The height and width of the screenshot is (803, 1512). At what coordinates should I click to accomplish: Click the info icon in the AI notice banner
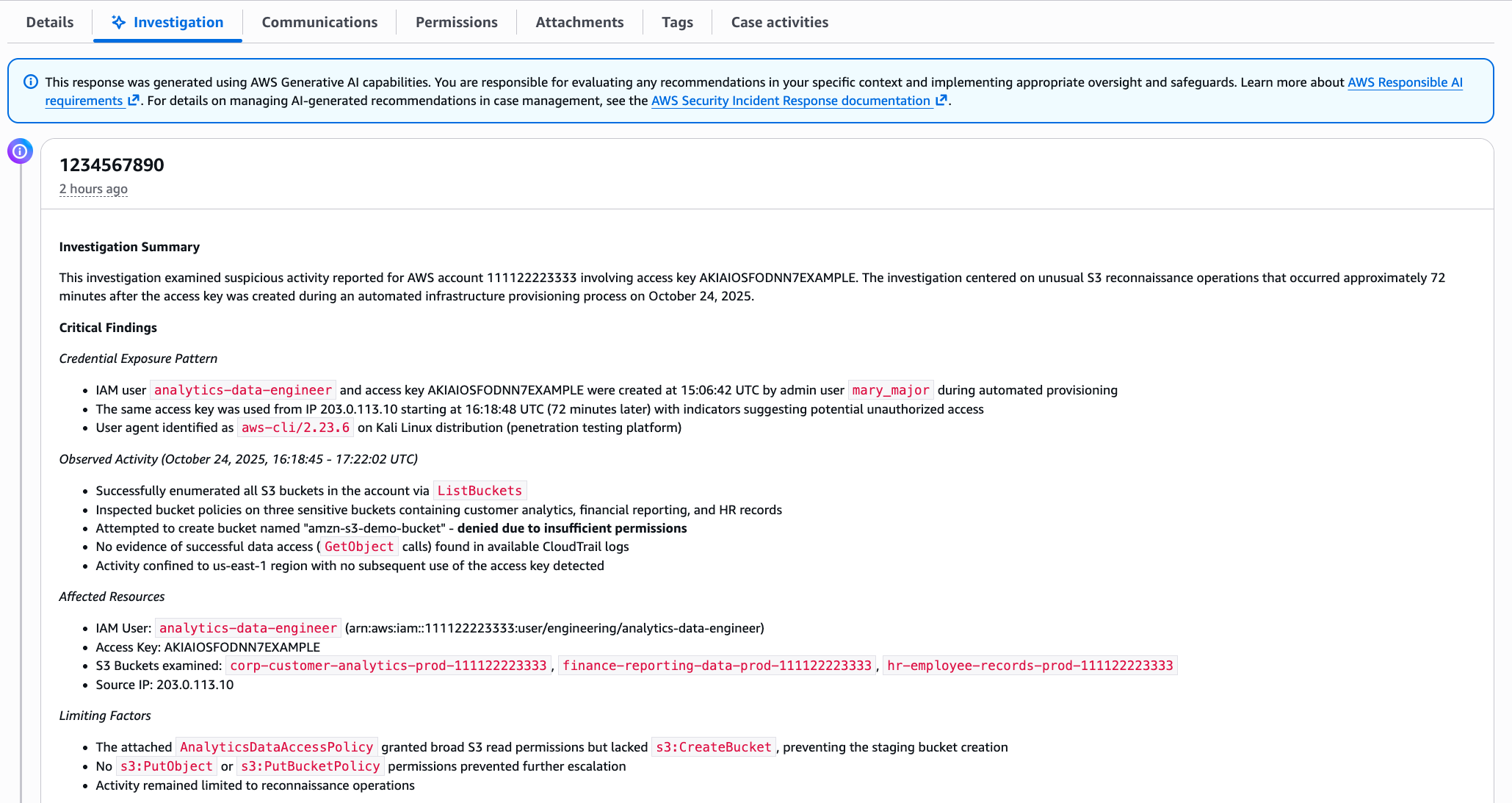tap(31, 82)
